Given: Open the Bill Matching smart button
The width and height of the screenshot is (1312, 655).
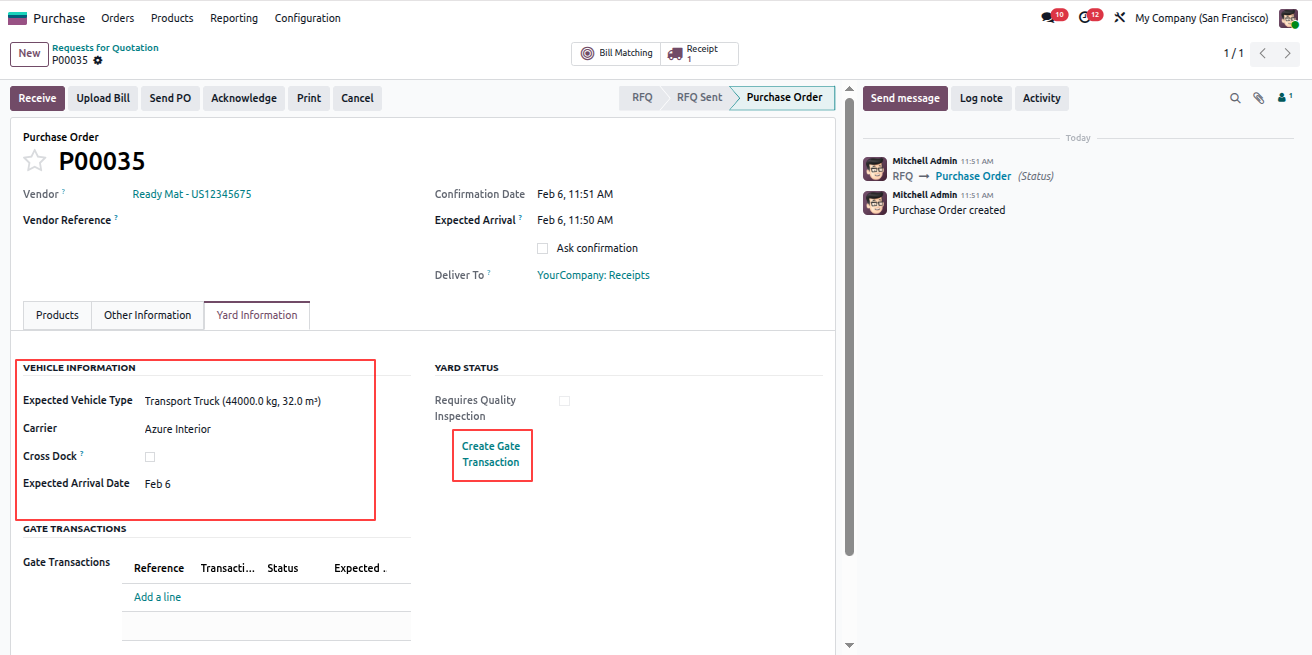Looking at the screenshot, I should click(616, 54).
